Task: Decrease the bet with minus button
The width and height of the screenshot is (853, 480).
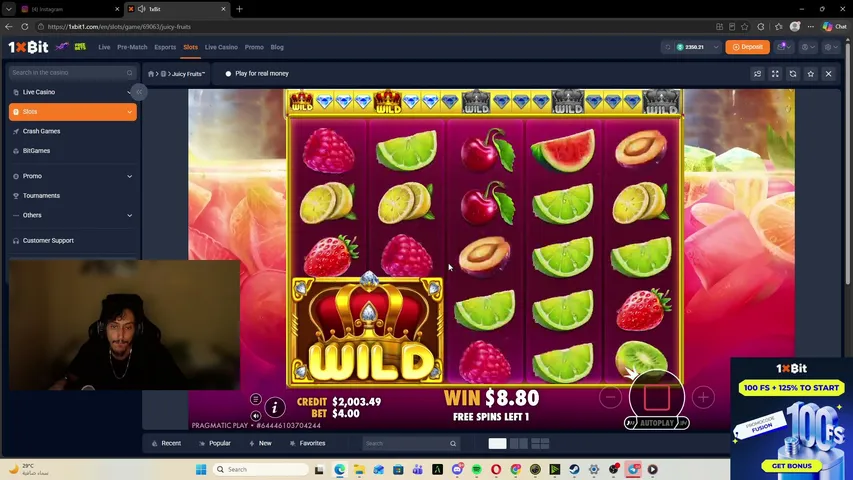Action: click(x=610, y=397)
